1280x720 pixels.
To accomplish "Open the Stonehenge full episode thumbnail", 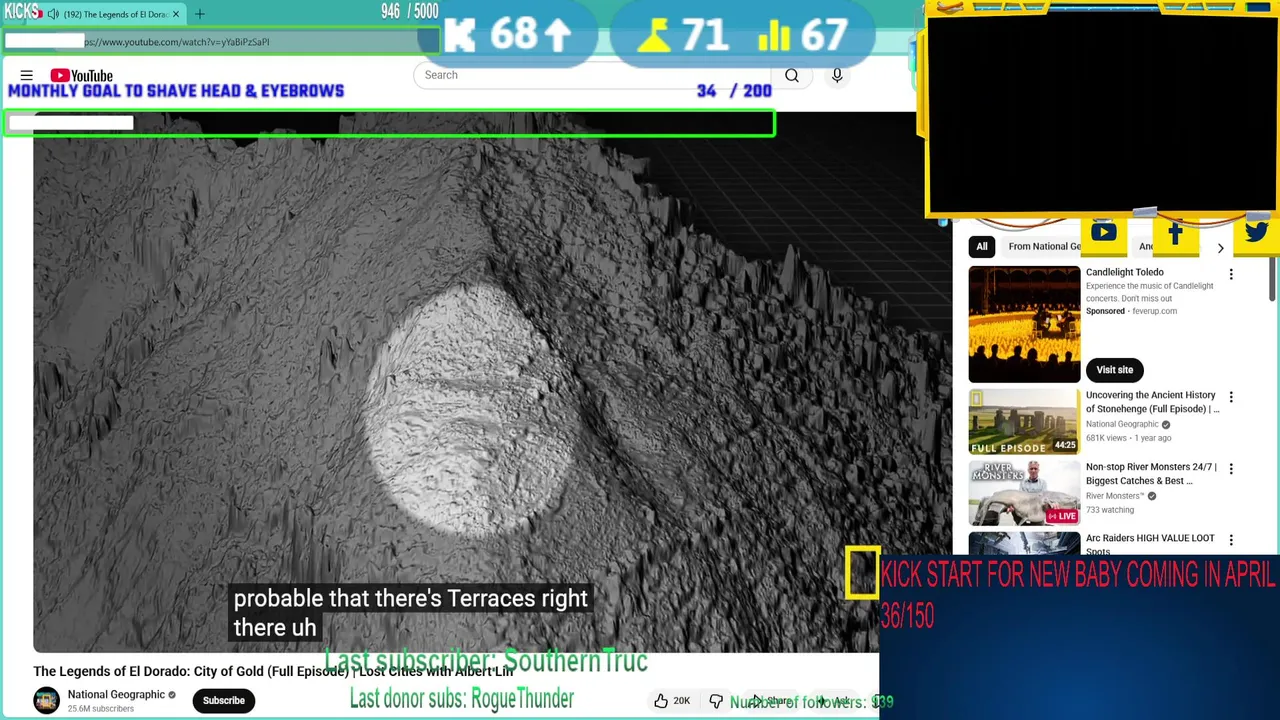I will point(1024,421).
